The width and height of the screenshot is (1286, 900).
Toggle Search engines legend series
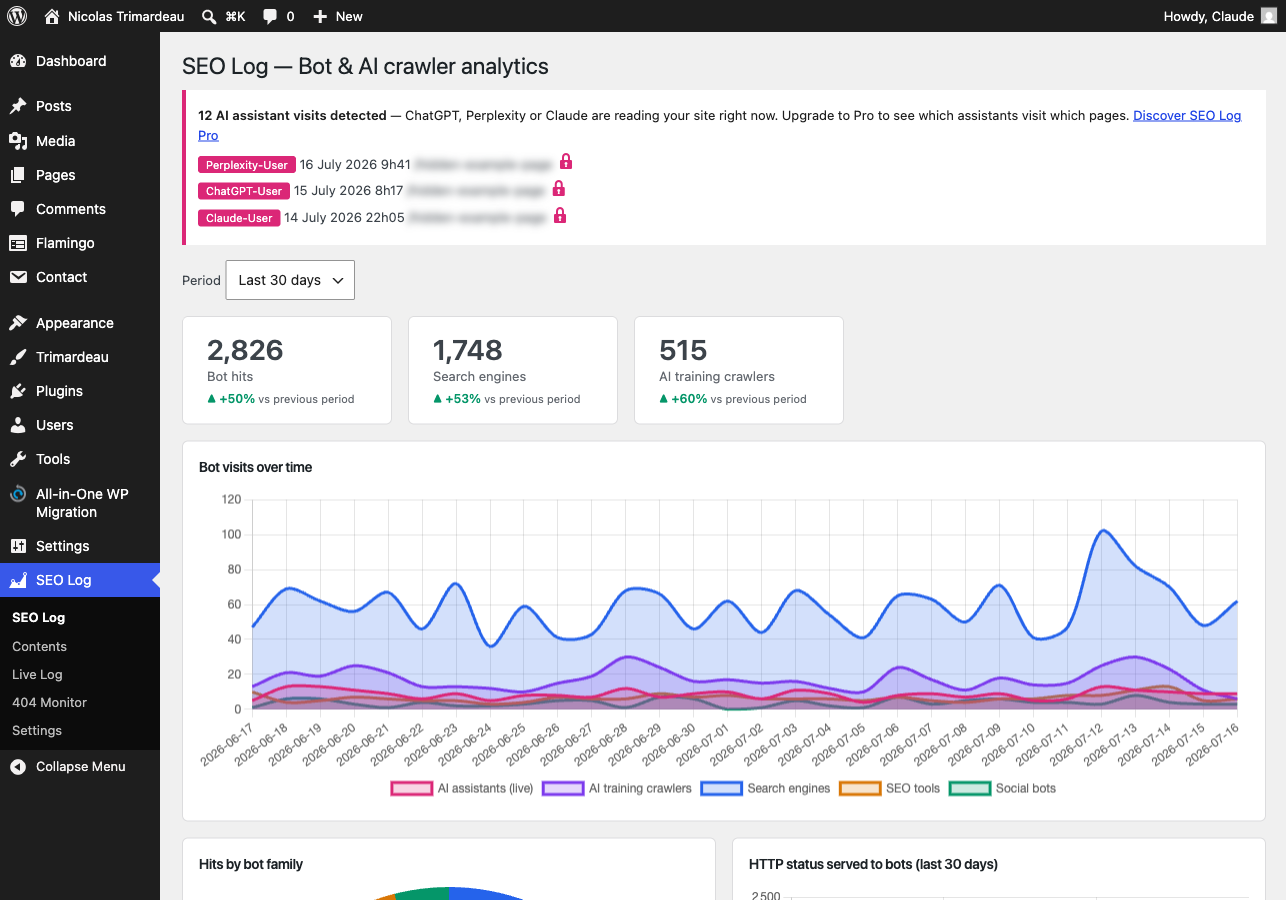(x=766, y=788)
